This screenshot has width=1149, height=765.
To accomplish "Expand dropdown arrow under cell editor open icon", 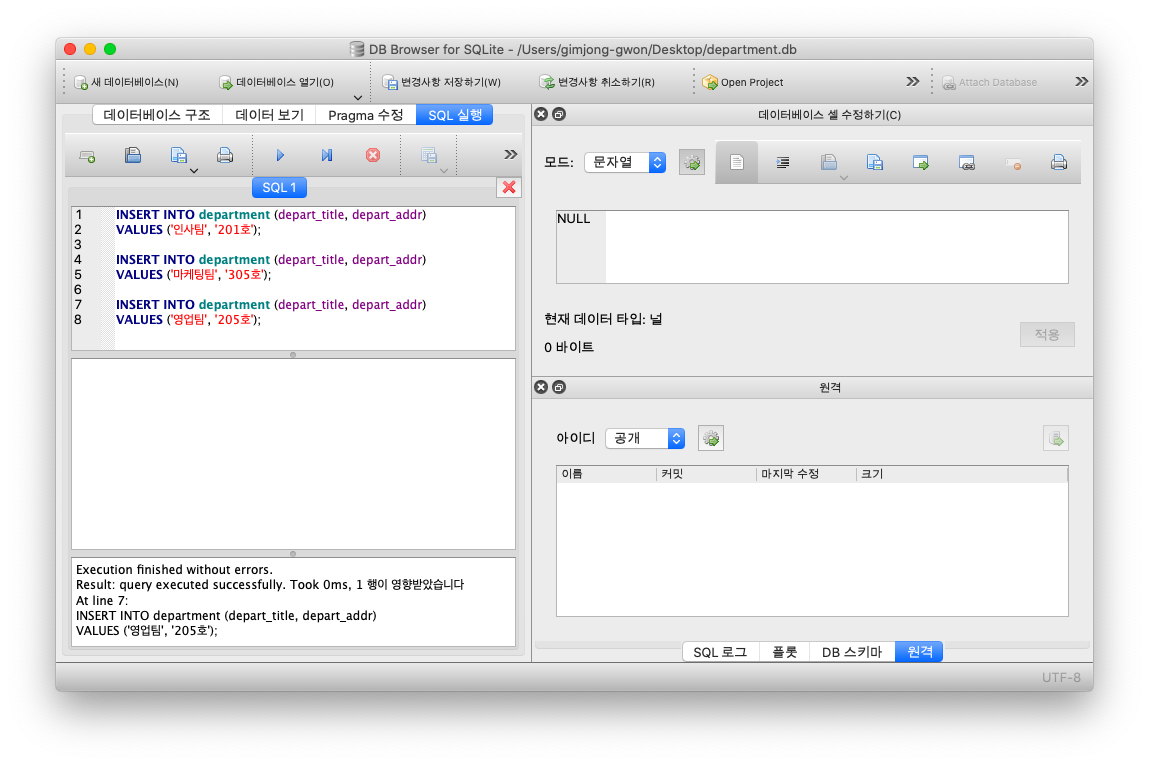I will pos(843,178).
